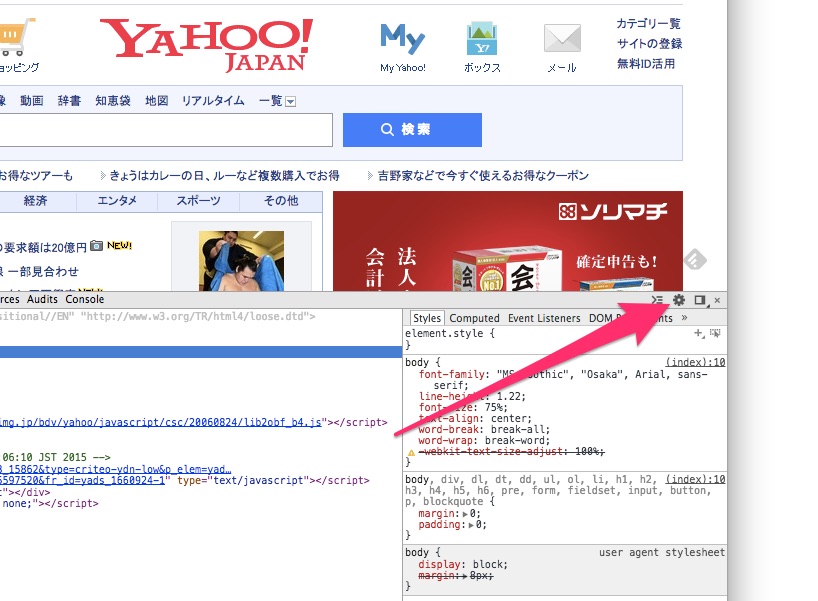The image size is (818, 601).
Task: Open the 動画 search category link
Action: [x=32, y=101]
